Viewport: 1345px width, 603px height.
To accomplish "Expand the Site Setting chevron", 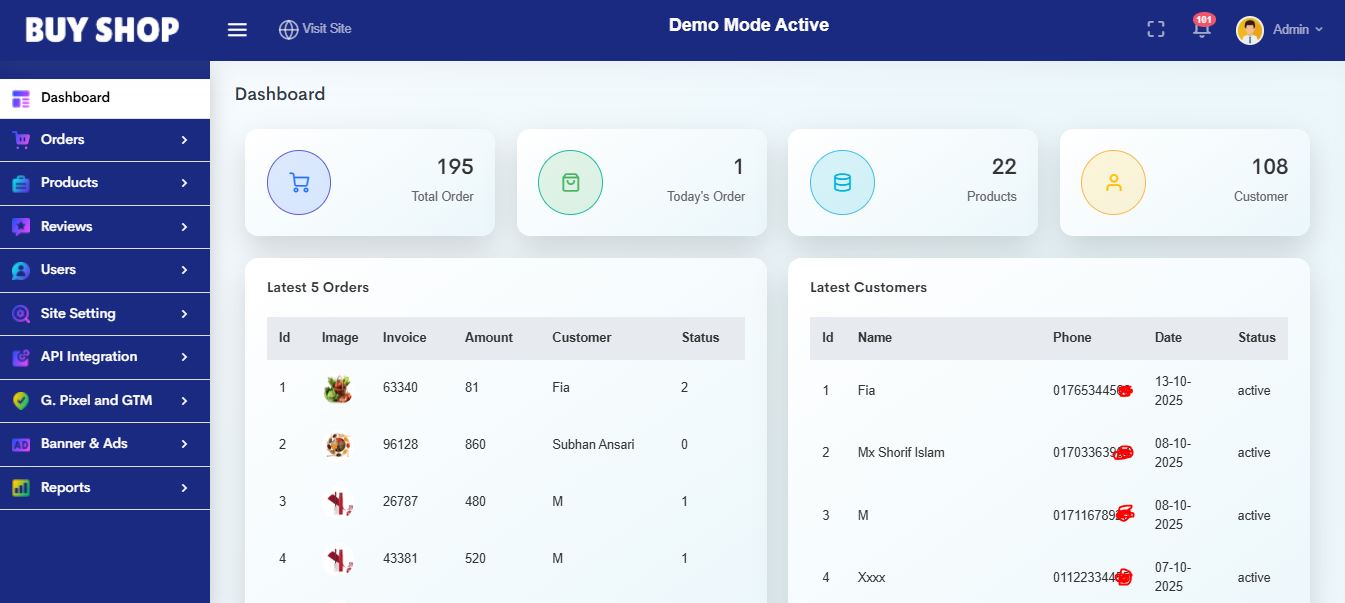I will (184, 314).
